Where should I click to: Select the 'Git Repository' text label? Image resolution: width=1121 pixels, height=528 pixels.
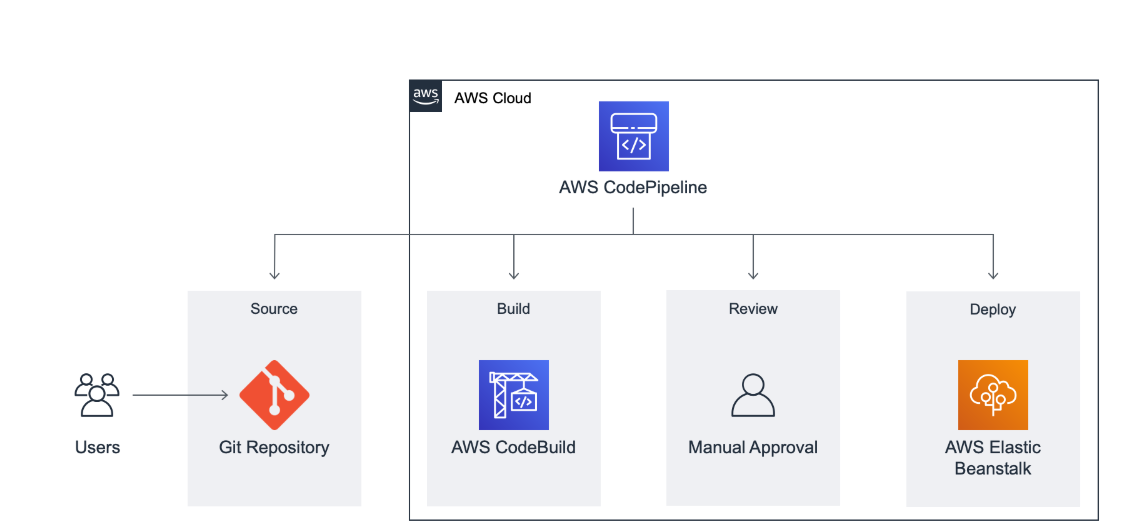274,448
